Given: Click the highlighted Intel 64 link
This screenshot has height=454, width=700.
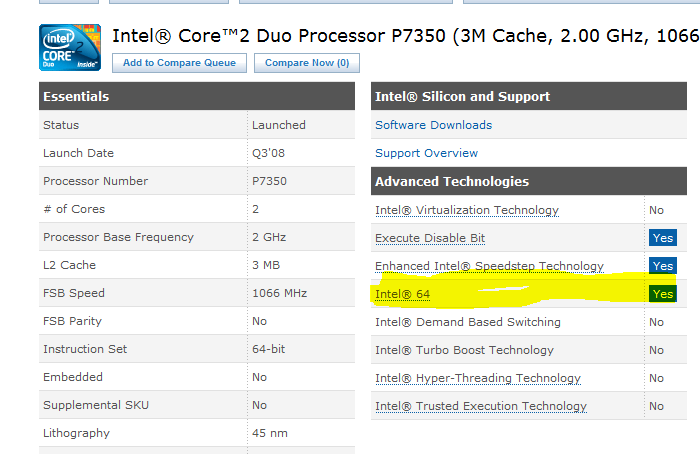Looking at the screenshot, I should click(x=402, y=294).
